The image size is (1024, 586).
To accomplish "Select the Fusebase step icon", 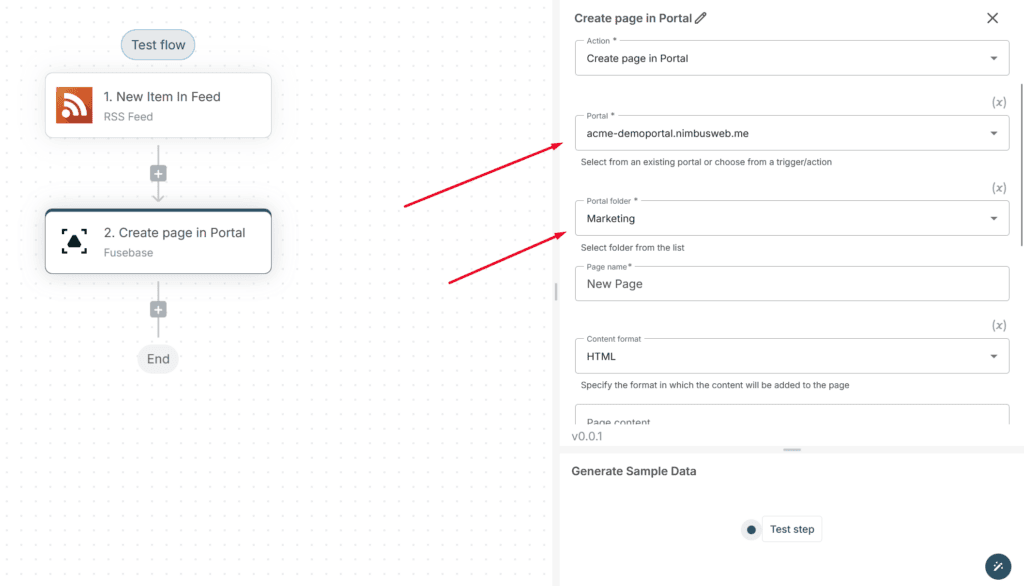I will [x=74, y=241].
